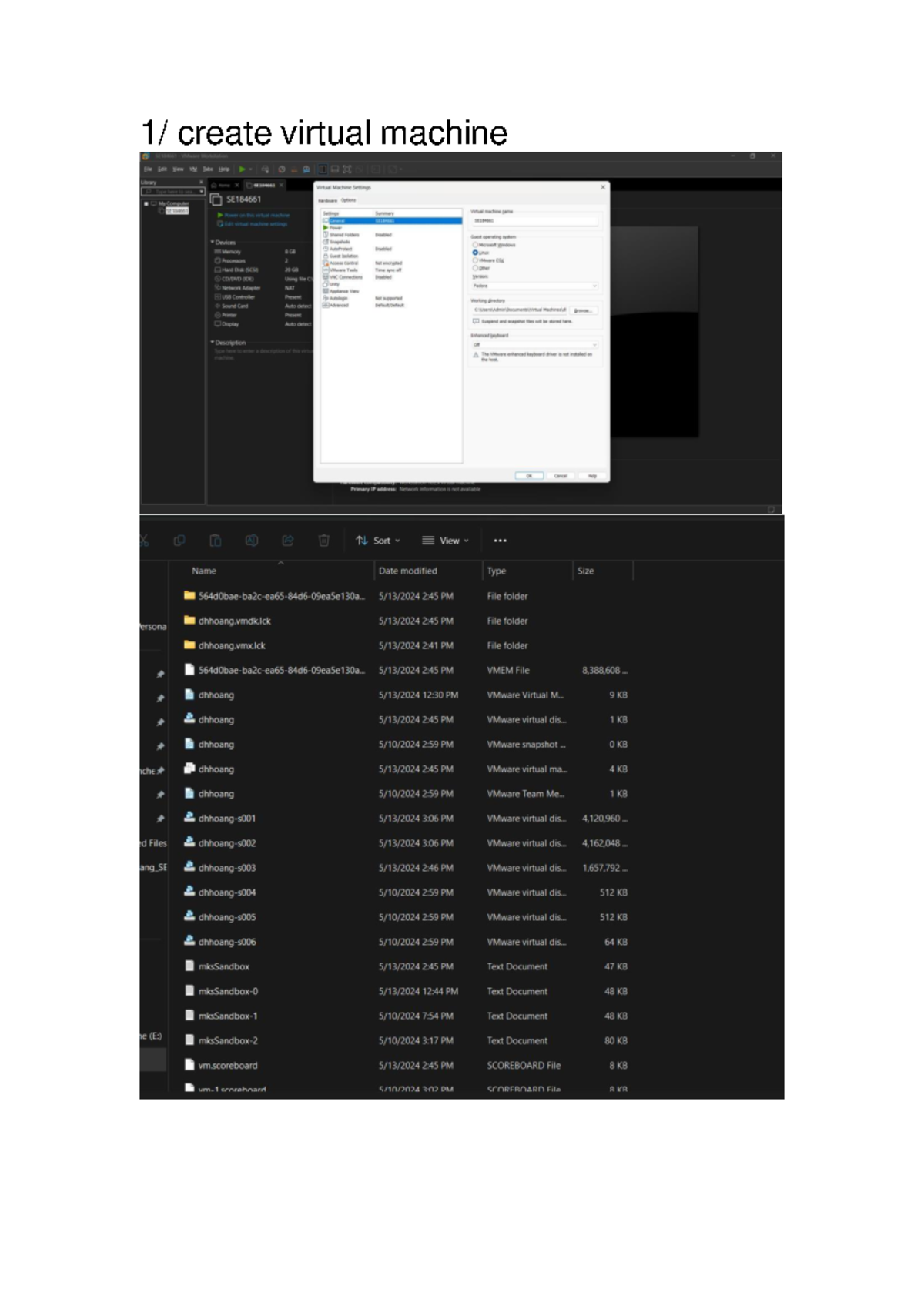Select Other guest operating system radio button
This screenshot has width=924, height=1306.
coord(475,268)
